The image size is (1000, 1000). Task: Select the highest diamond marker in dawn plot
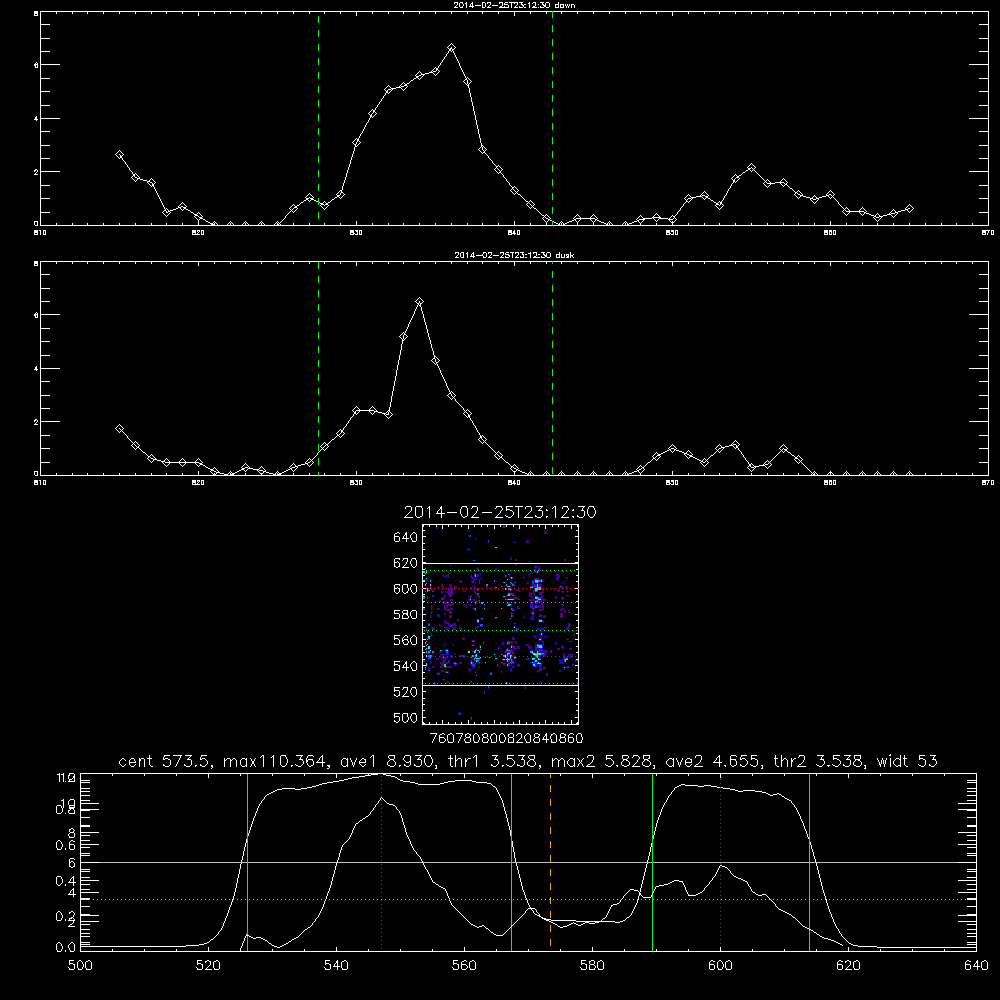[x=452, y=48]
